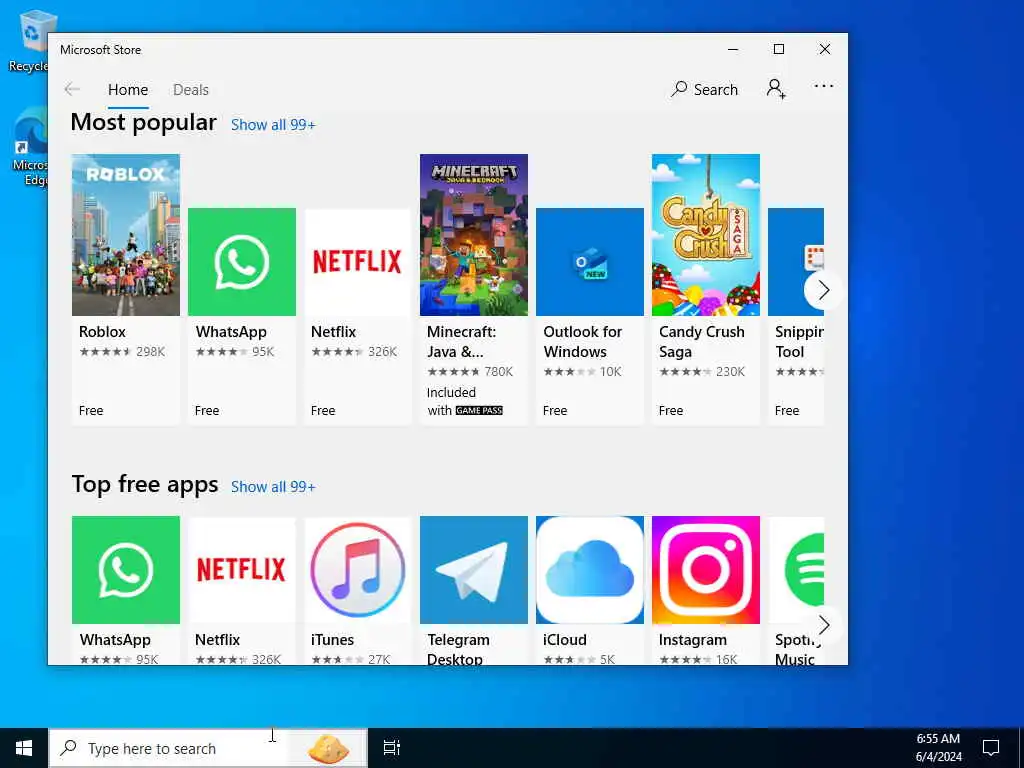1024x768 pixels.
Task: Click the Most popular section heading
Action: [x=144, y=122]
